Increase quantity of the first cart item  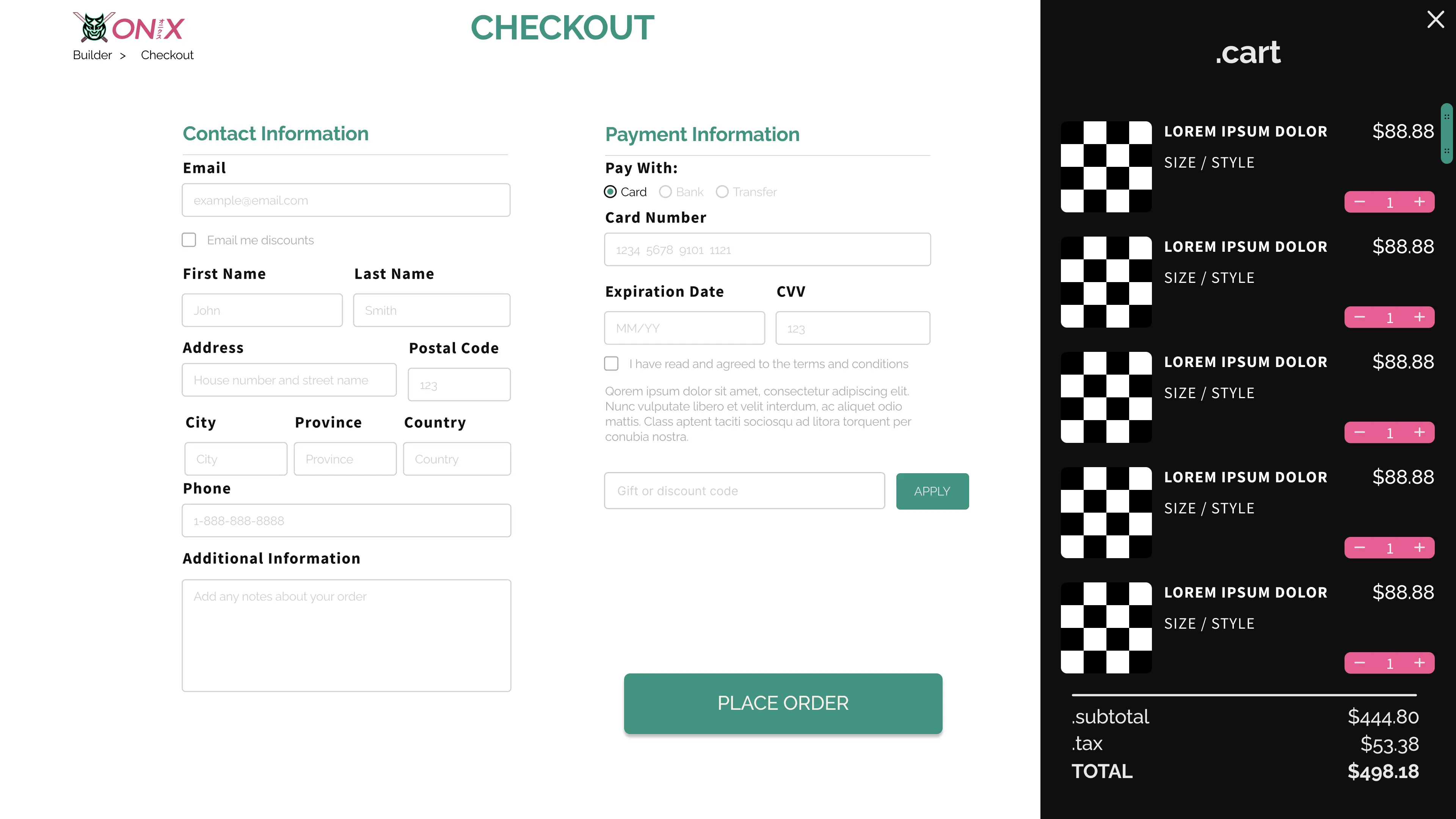pyautogui.click(x=1419, y=202)
